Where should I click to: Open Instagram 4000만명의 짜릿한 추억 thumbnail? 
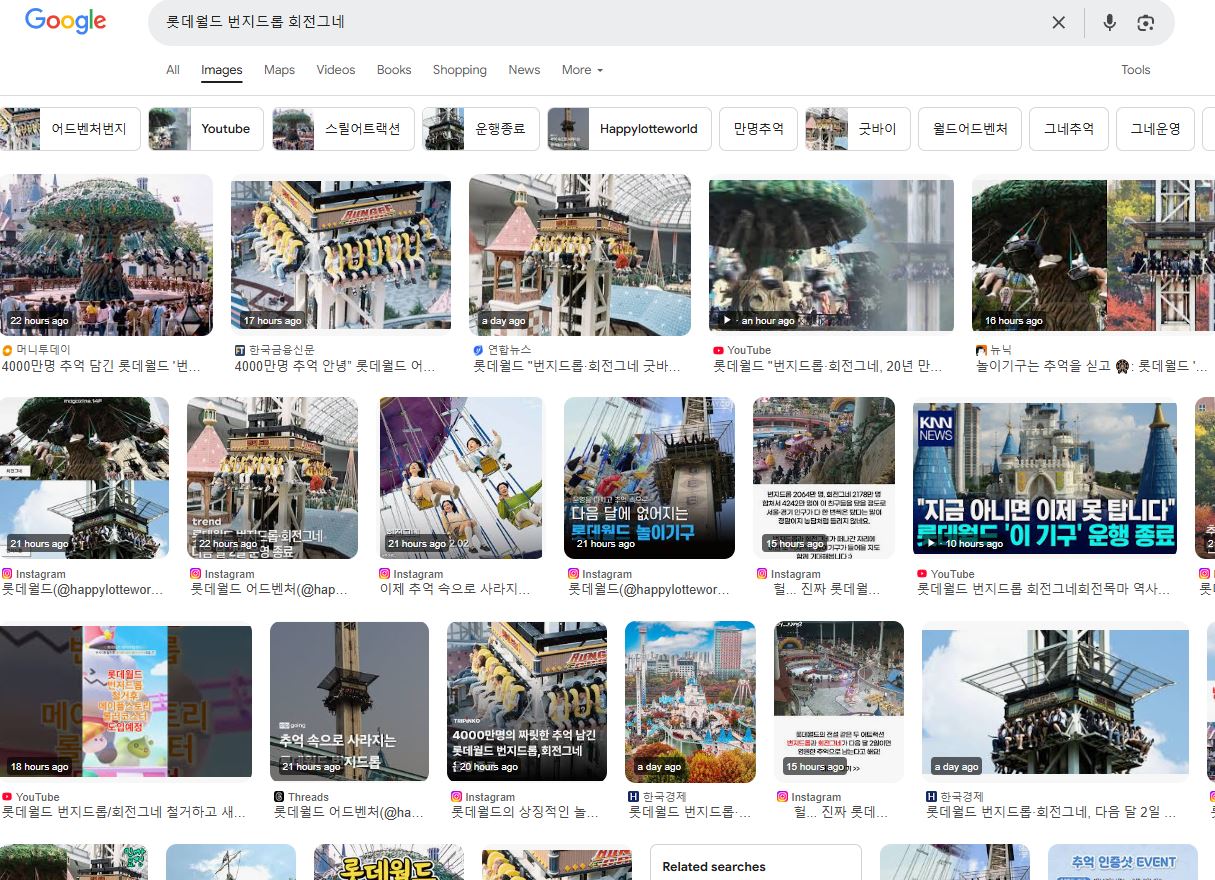pos(527,701)
